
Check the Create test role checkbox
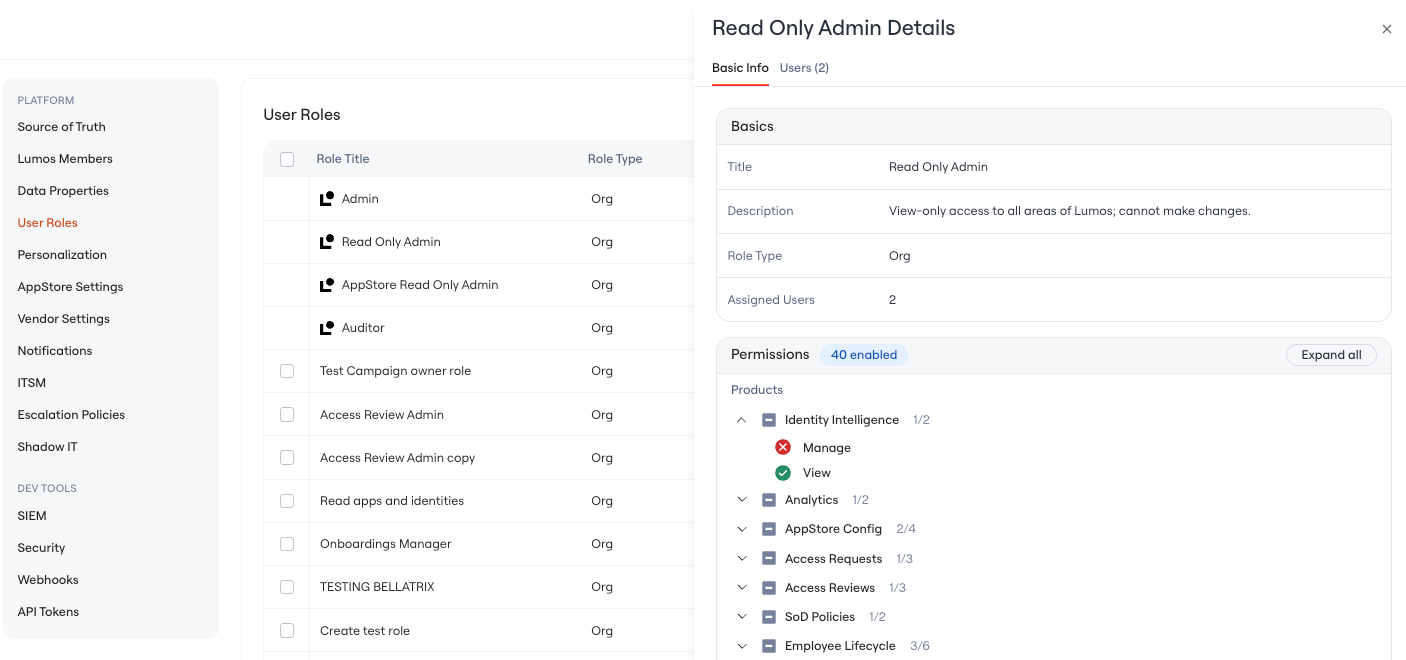[x=287, y=630]
